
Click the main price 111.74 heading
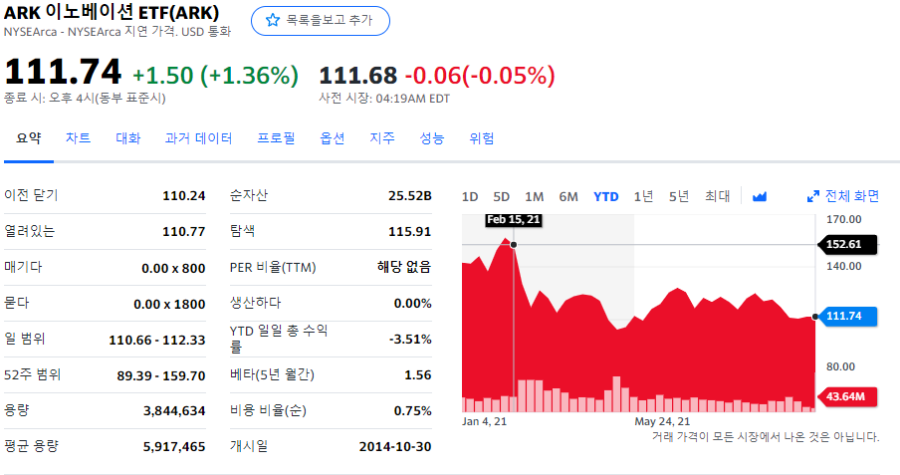pos(63,72)
